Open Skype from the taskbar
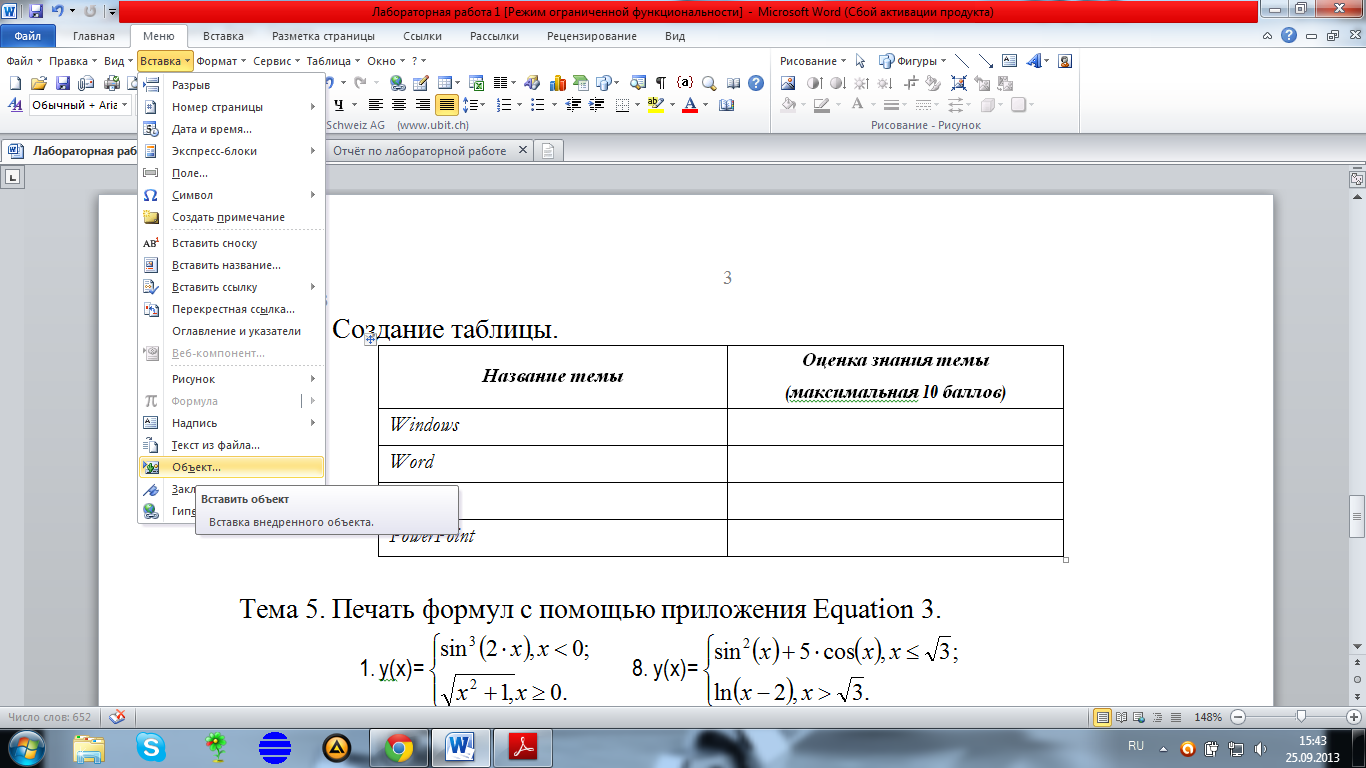Image resolution: width=1366 pixels, height=768 pixels. coord(153,746)
